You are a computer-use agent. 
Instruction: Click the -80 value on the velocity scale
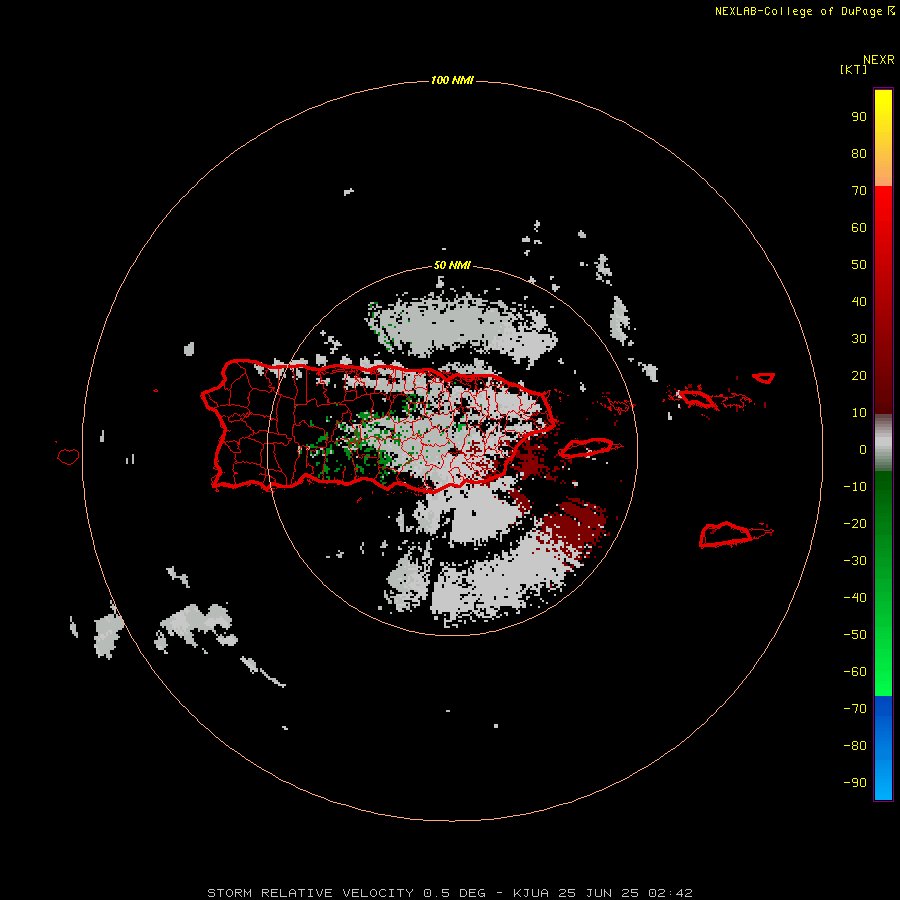point(855,746)
